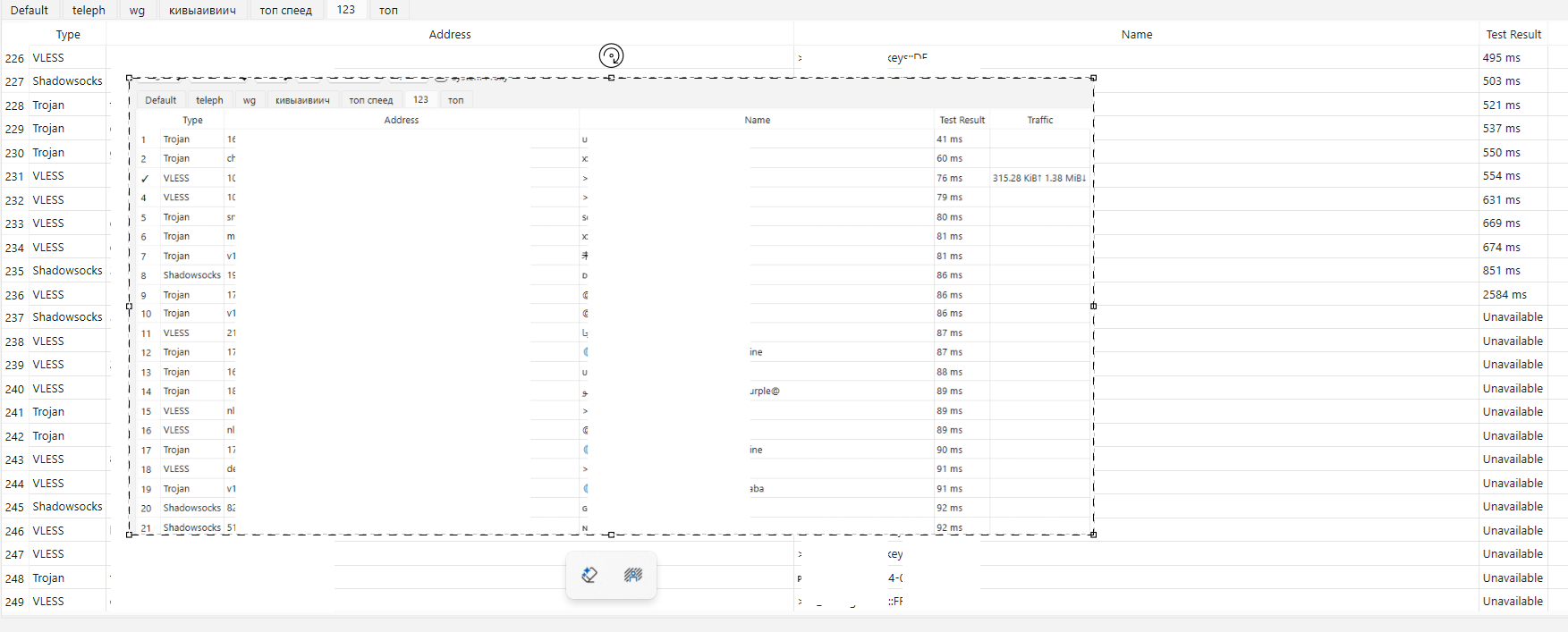Screen dimensions: 1568x632
Task: Click the selection's bottom-middle edge handle
Action: [x=611, y=535]
